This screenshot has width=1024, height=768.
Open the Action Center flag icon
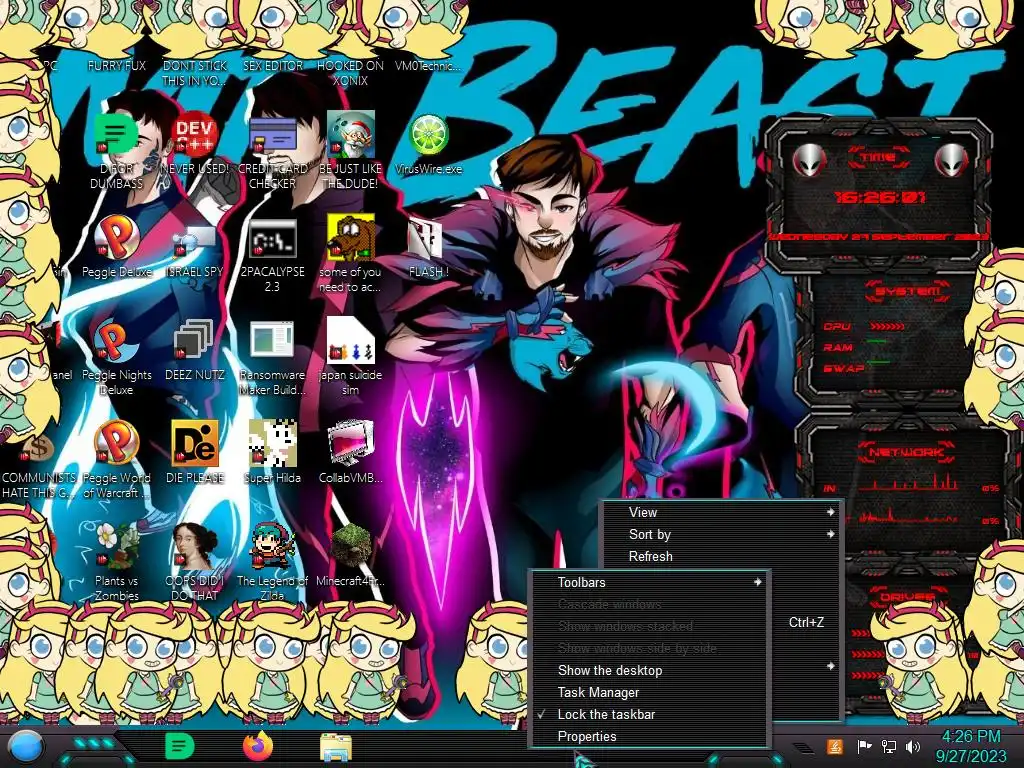(x=864, y=746)
